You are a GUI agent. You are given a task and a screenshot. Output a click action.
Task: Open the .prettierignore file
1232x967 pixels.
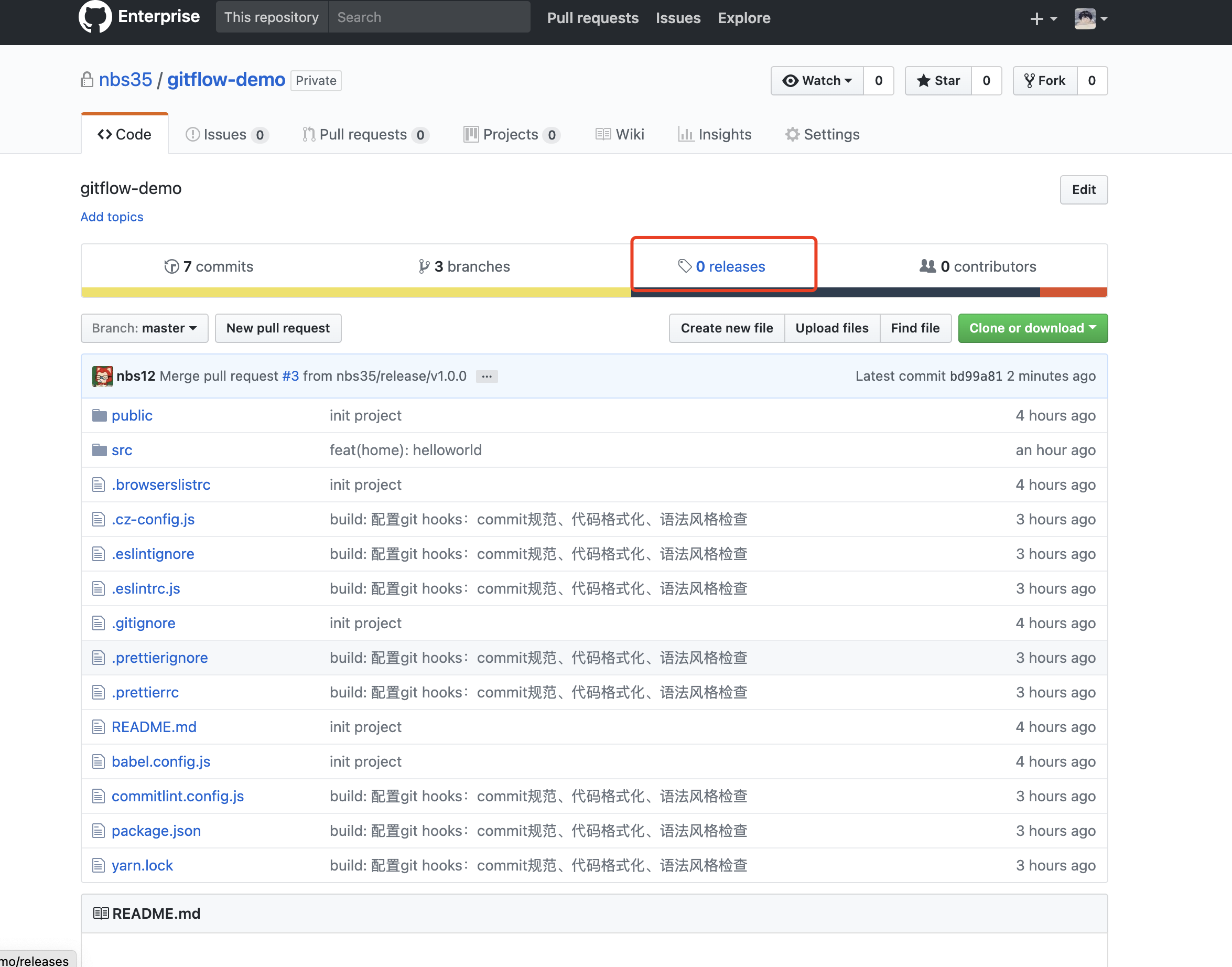[159, 657]
